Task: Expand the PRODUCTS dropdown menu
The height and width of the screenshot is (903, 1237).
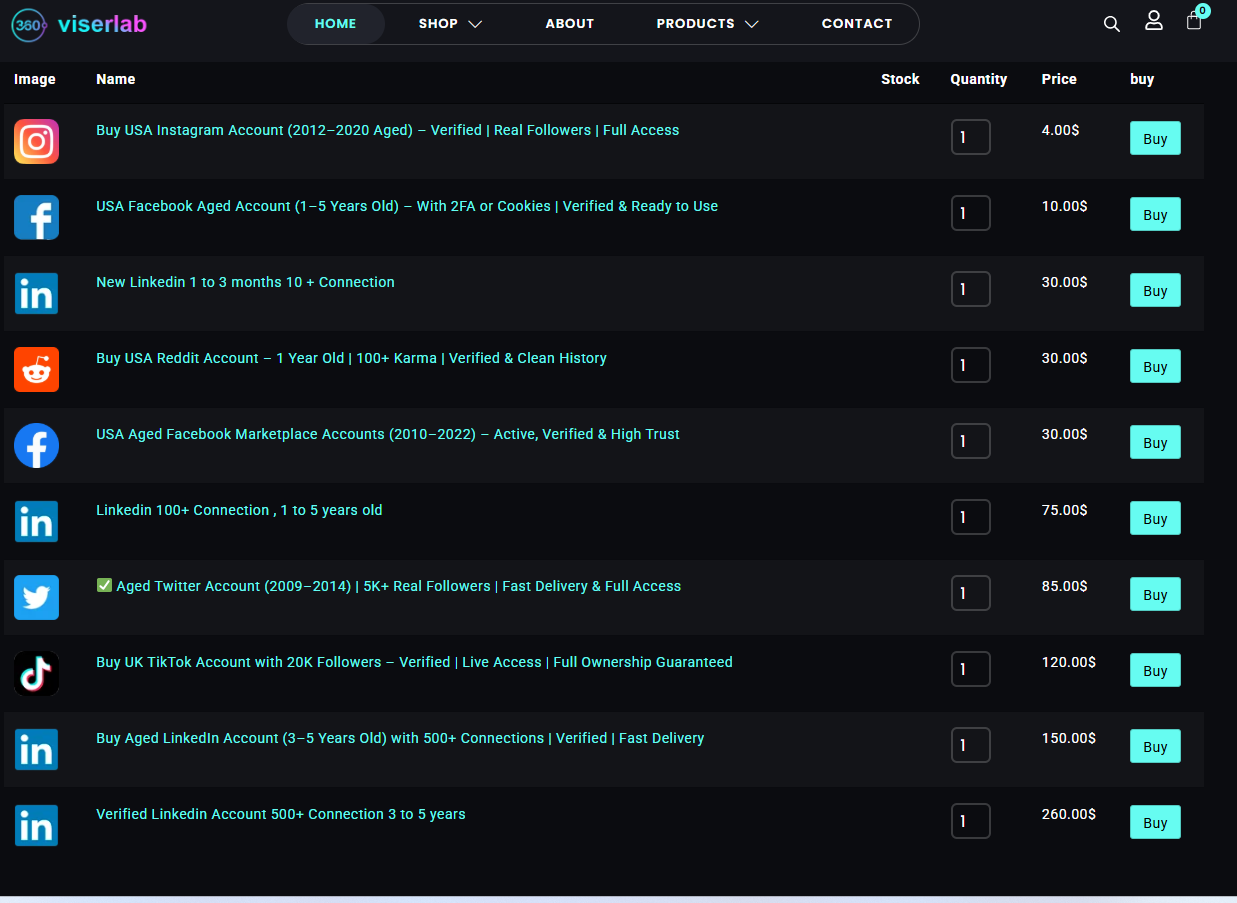Action: [707, 24]
